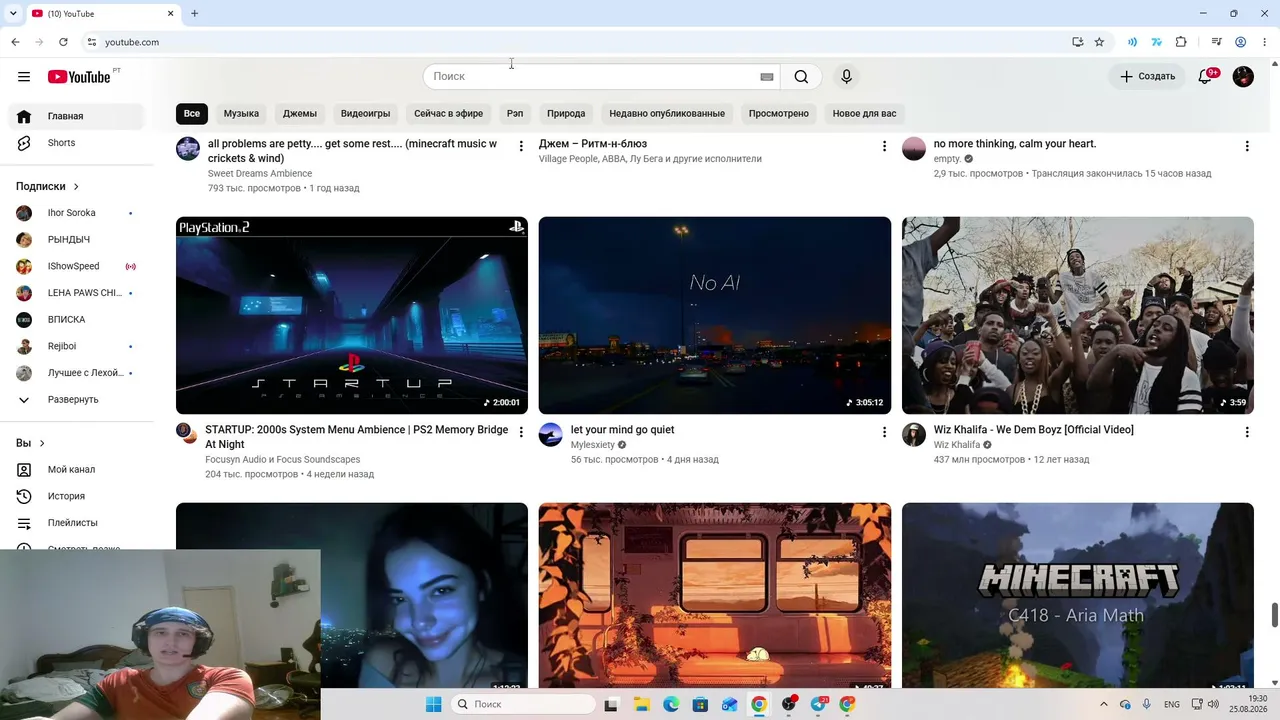
Task: Click the search magnifier button
Action: click(801, 77)
